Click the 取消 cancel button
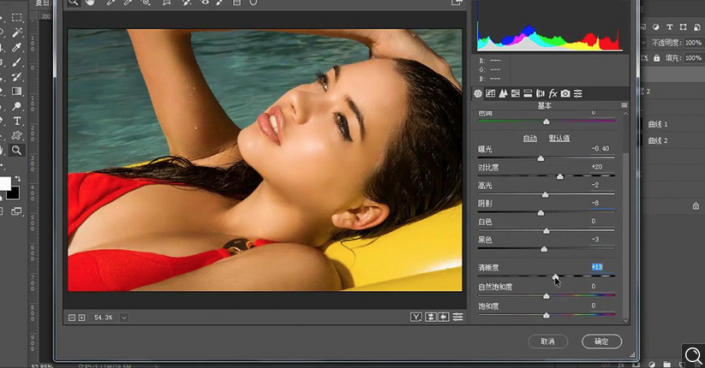 pos(548,341)
